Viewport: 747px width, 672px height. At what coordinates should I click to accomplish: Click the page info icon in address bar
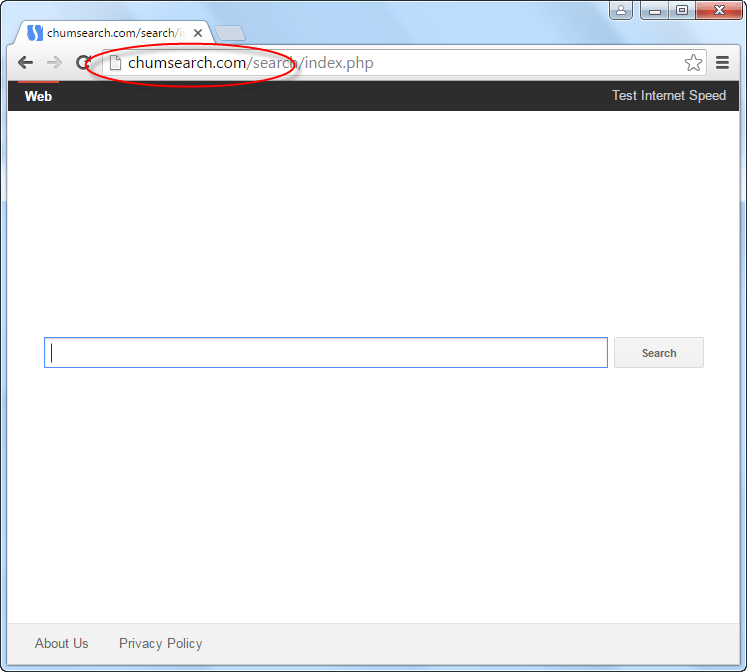115,62
